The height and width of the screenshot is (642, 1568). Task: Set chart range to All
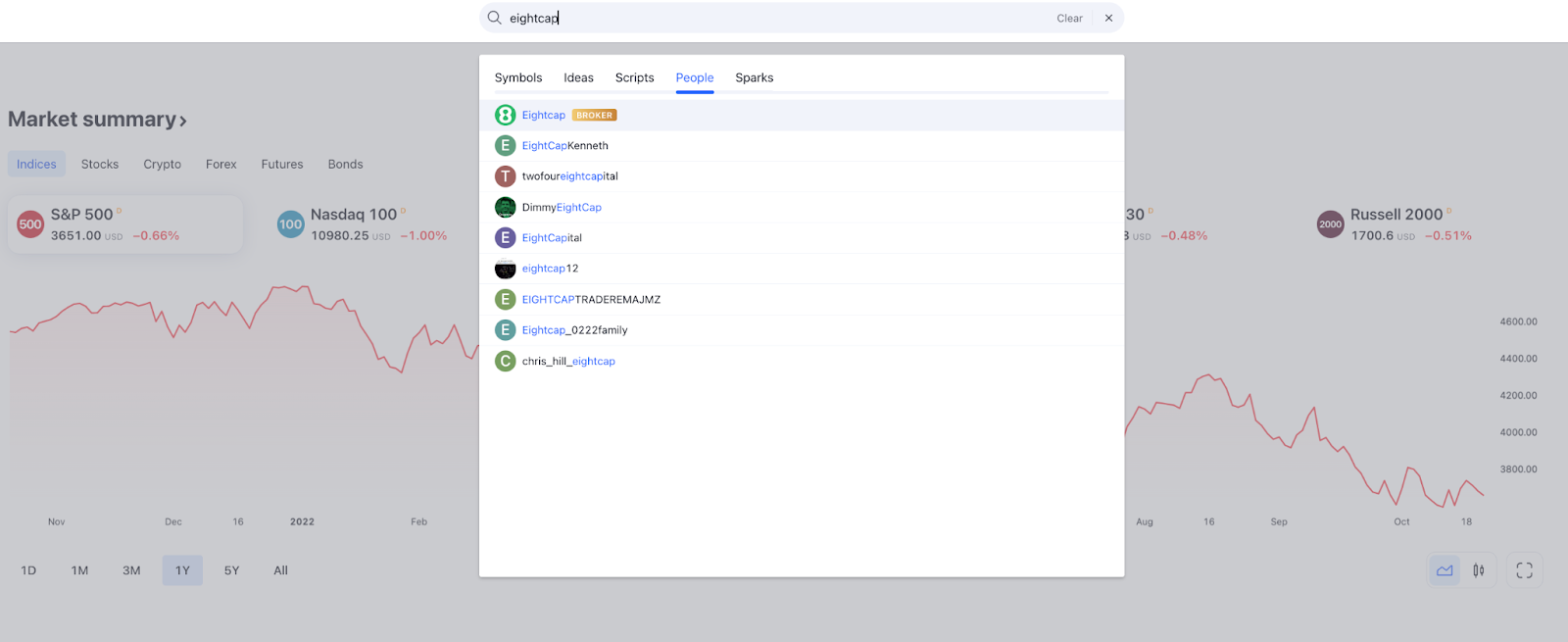coord(280,570)
